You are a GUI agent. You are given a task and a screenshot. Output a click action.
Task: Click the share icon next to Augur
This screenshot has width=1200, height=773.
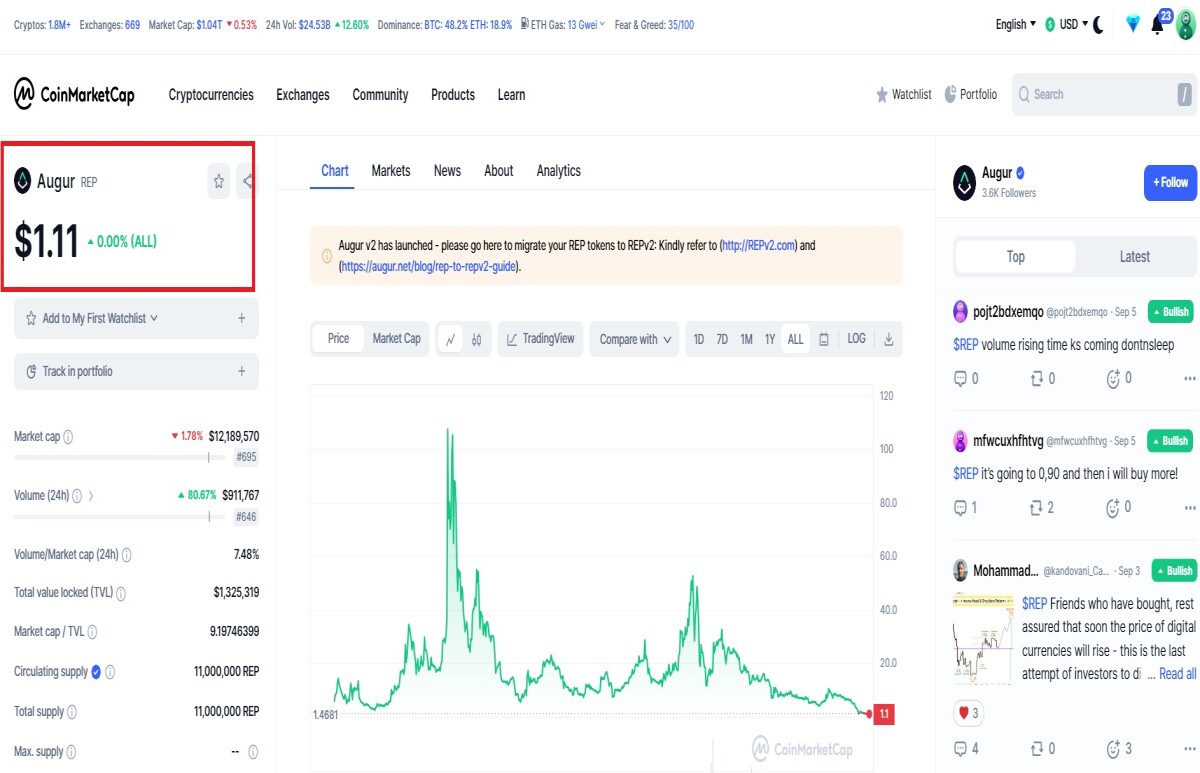246,181
